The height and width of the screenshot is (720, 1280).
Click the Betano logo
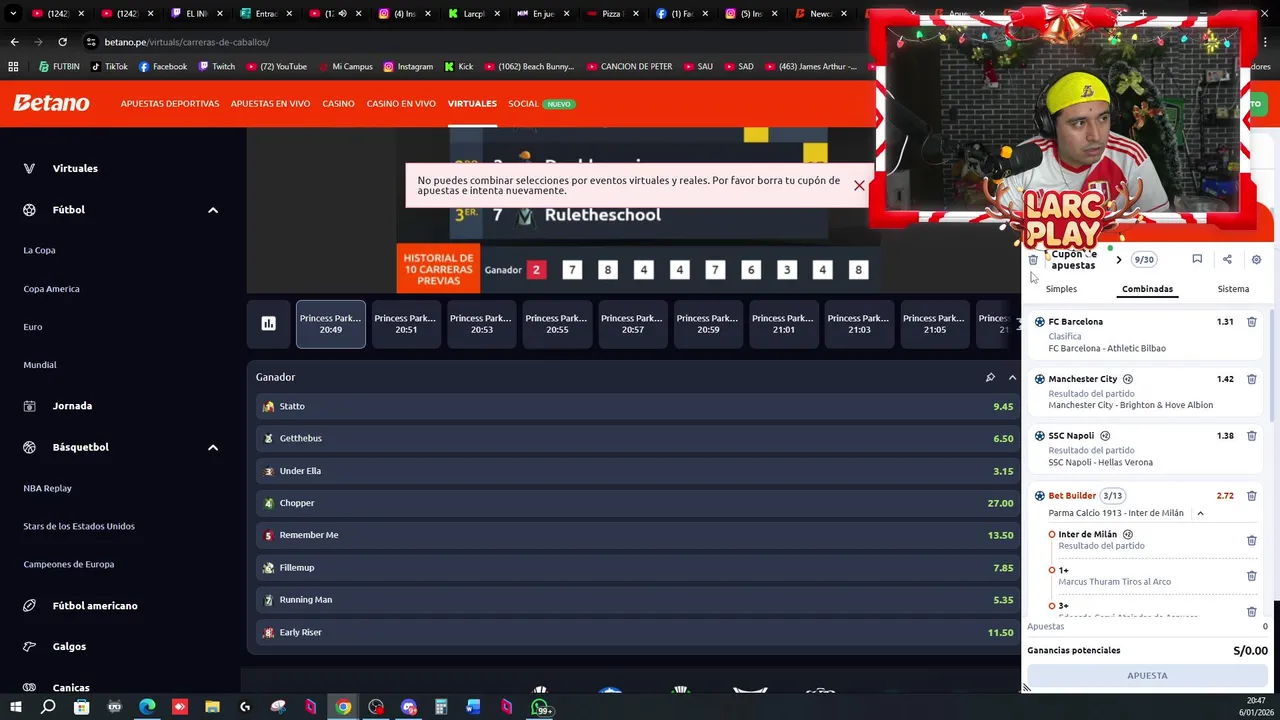coord(51,103)
